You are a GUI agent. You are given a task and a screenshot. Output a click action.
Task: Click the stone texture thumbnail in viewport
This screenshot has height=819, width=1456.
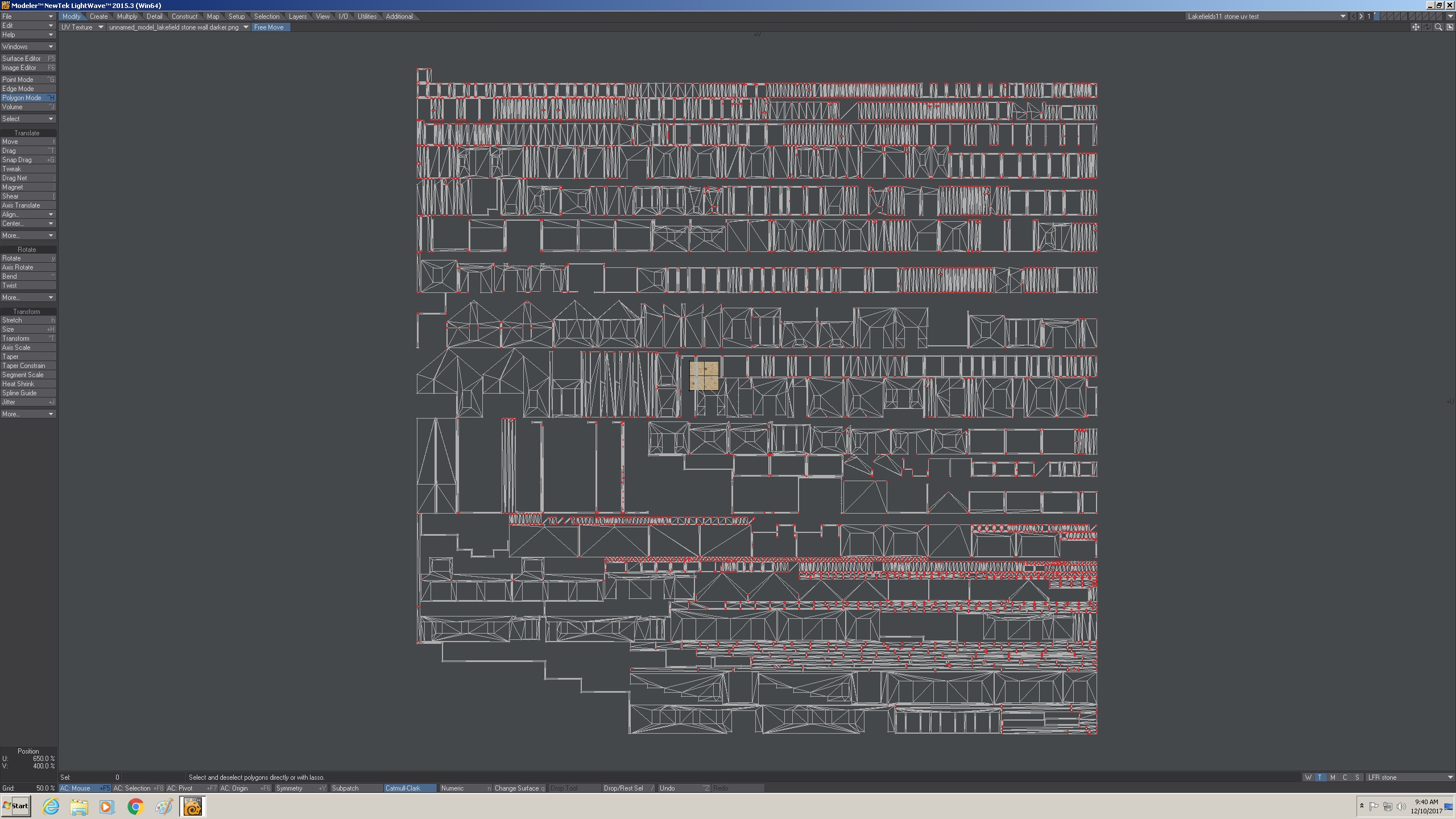pyautogui.click(x=704, y=375)
